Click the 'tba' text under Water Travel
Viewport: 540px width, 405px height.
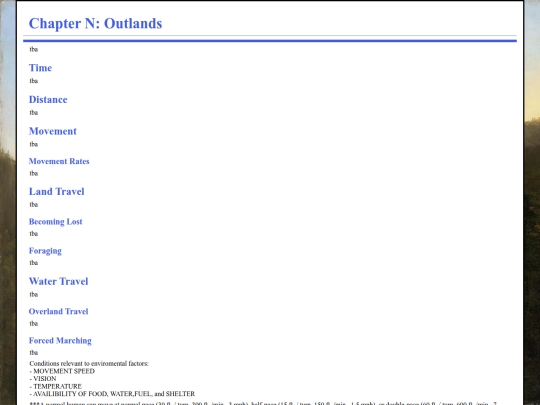[34, 294]
